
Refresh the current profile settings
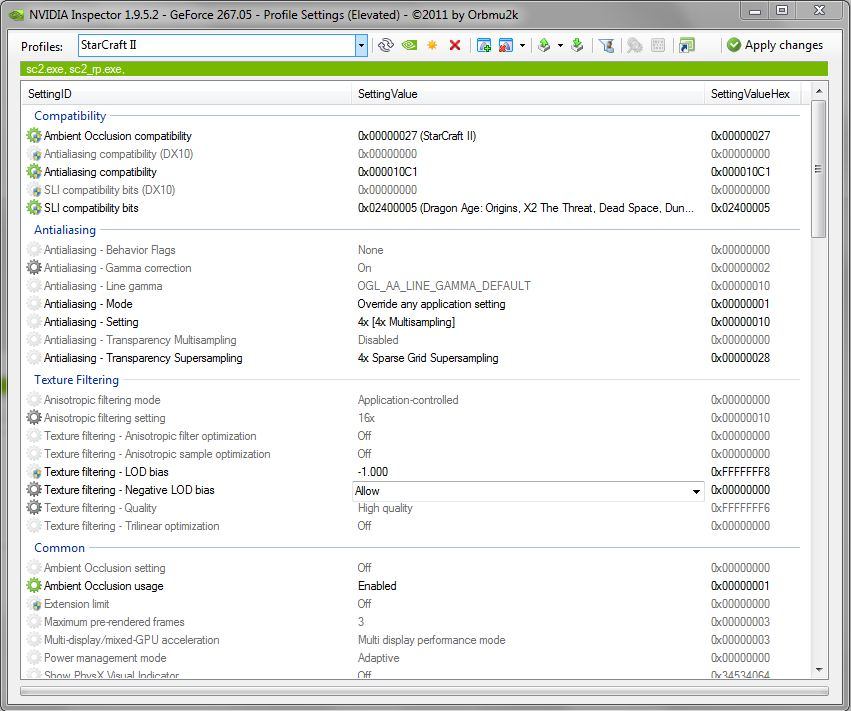tap(385, 45)
